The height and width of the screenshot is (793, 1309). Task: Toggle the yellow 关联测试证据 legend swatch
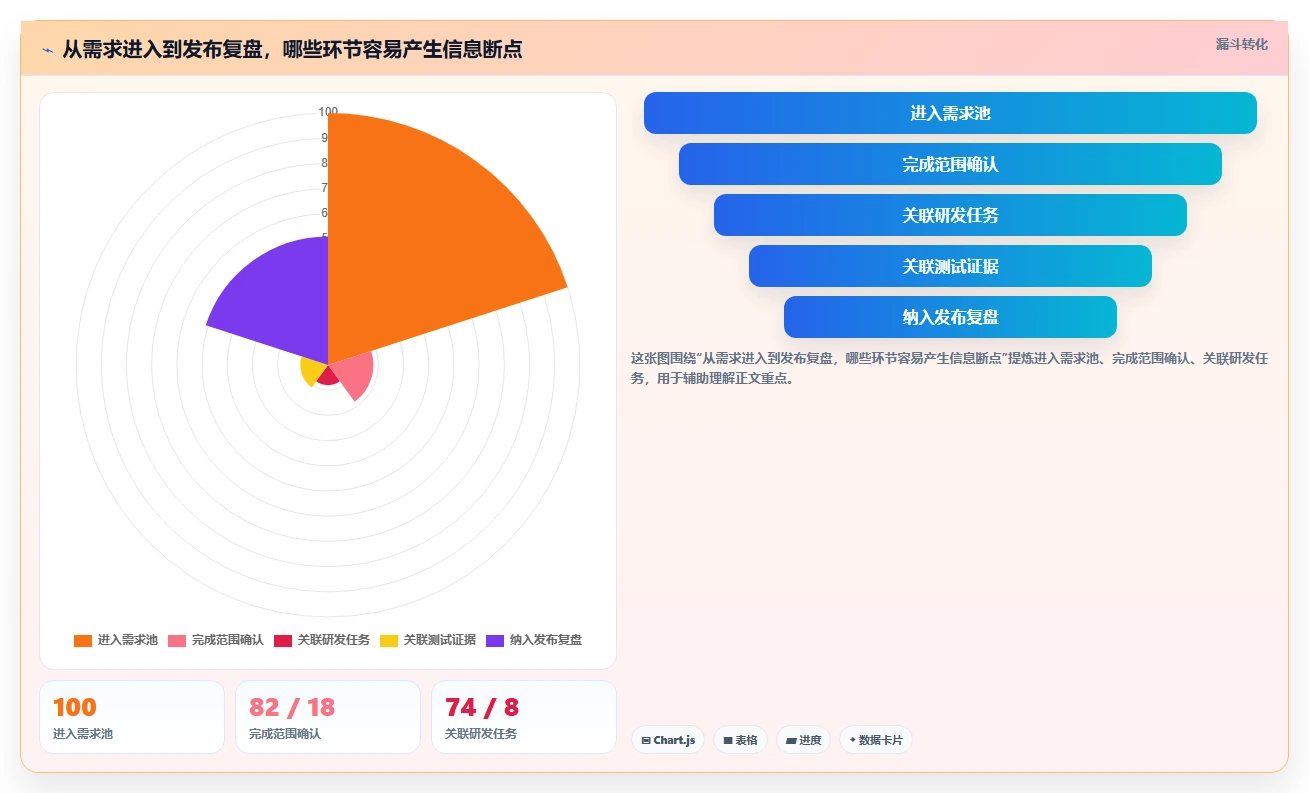coord(389,640)
